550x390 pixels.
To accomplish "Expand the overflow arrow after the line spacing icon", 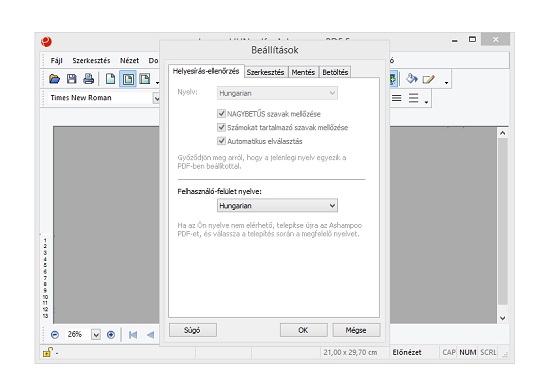I will 426,102.
